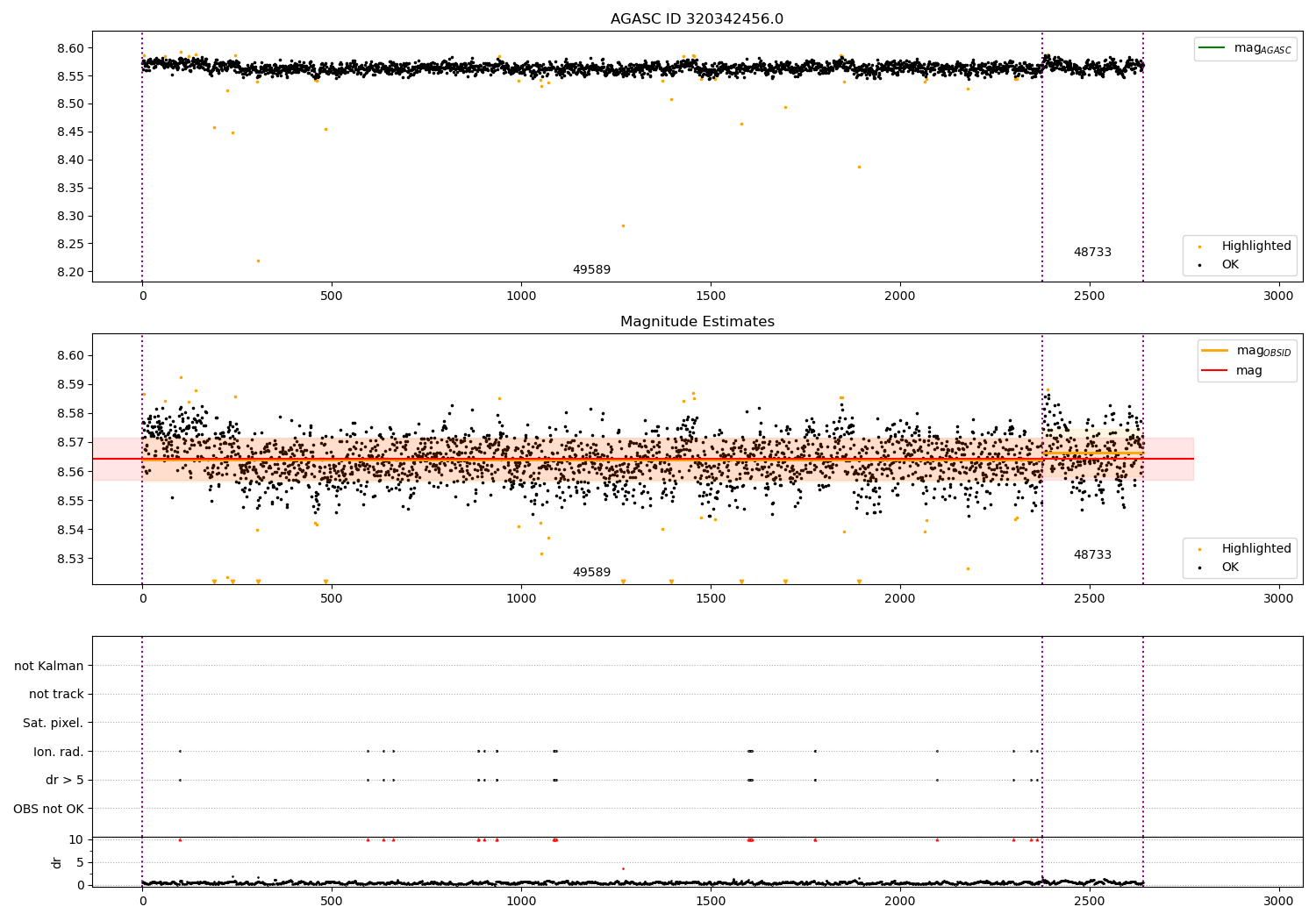
Task: Click the 'Ion. rad.' row label
Action: [x=59, y=752]
